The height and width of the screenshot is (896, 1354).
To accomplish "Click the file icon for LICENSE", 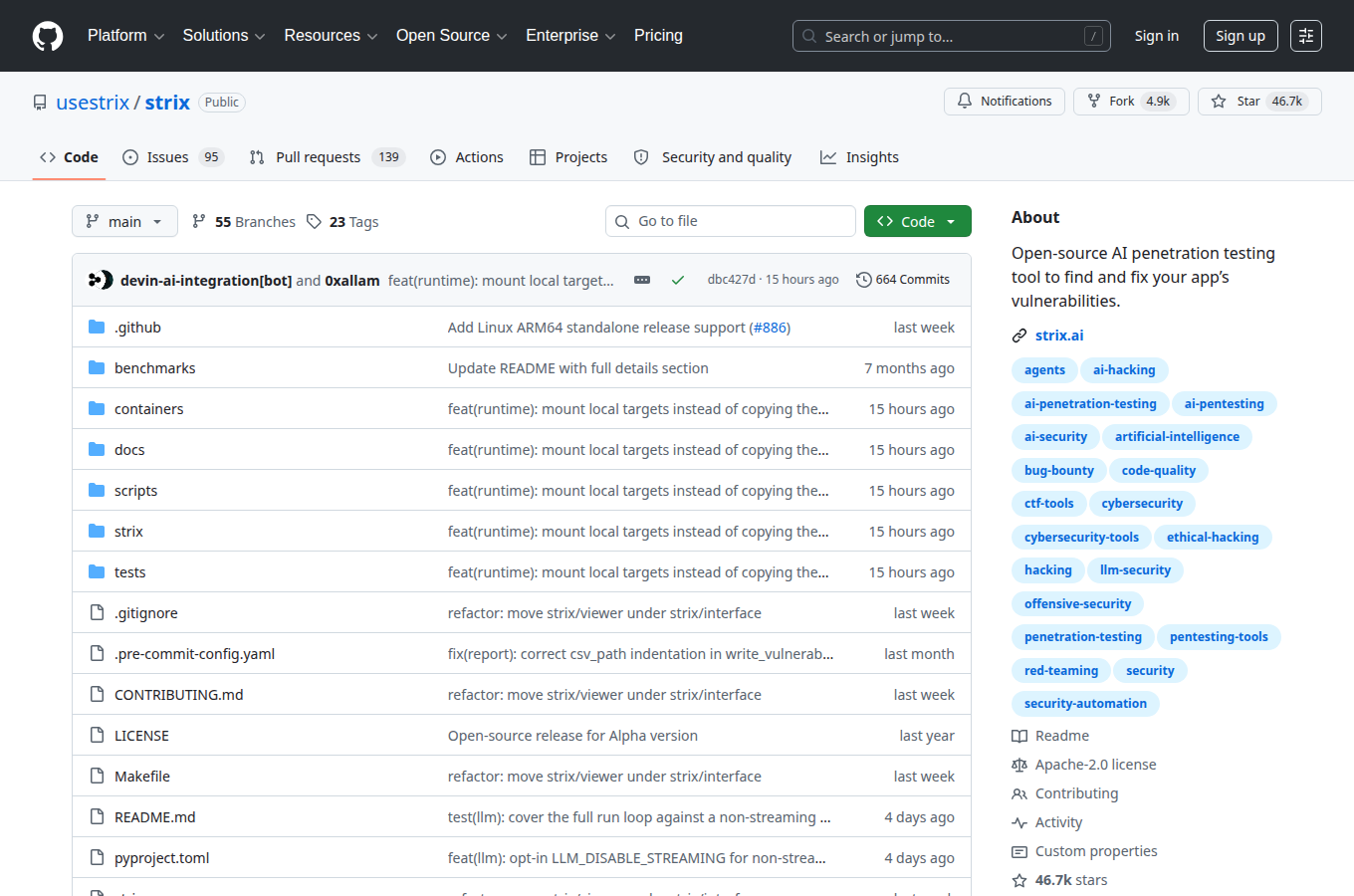I will point(97,735).
